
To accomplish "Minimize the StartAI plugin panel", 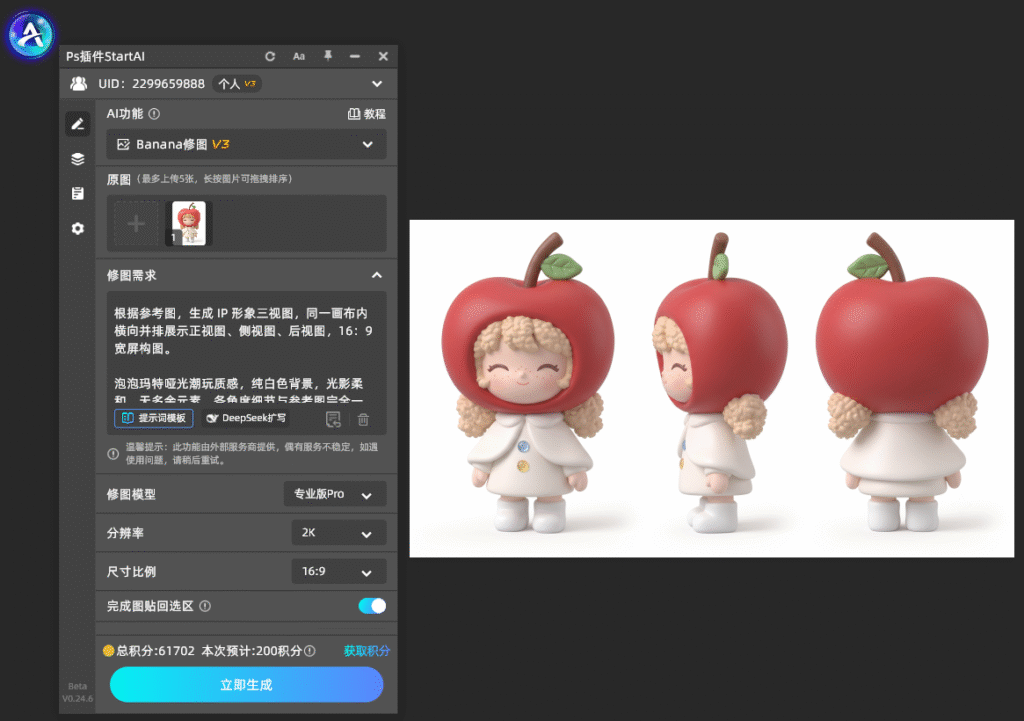I will [355, 57].
